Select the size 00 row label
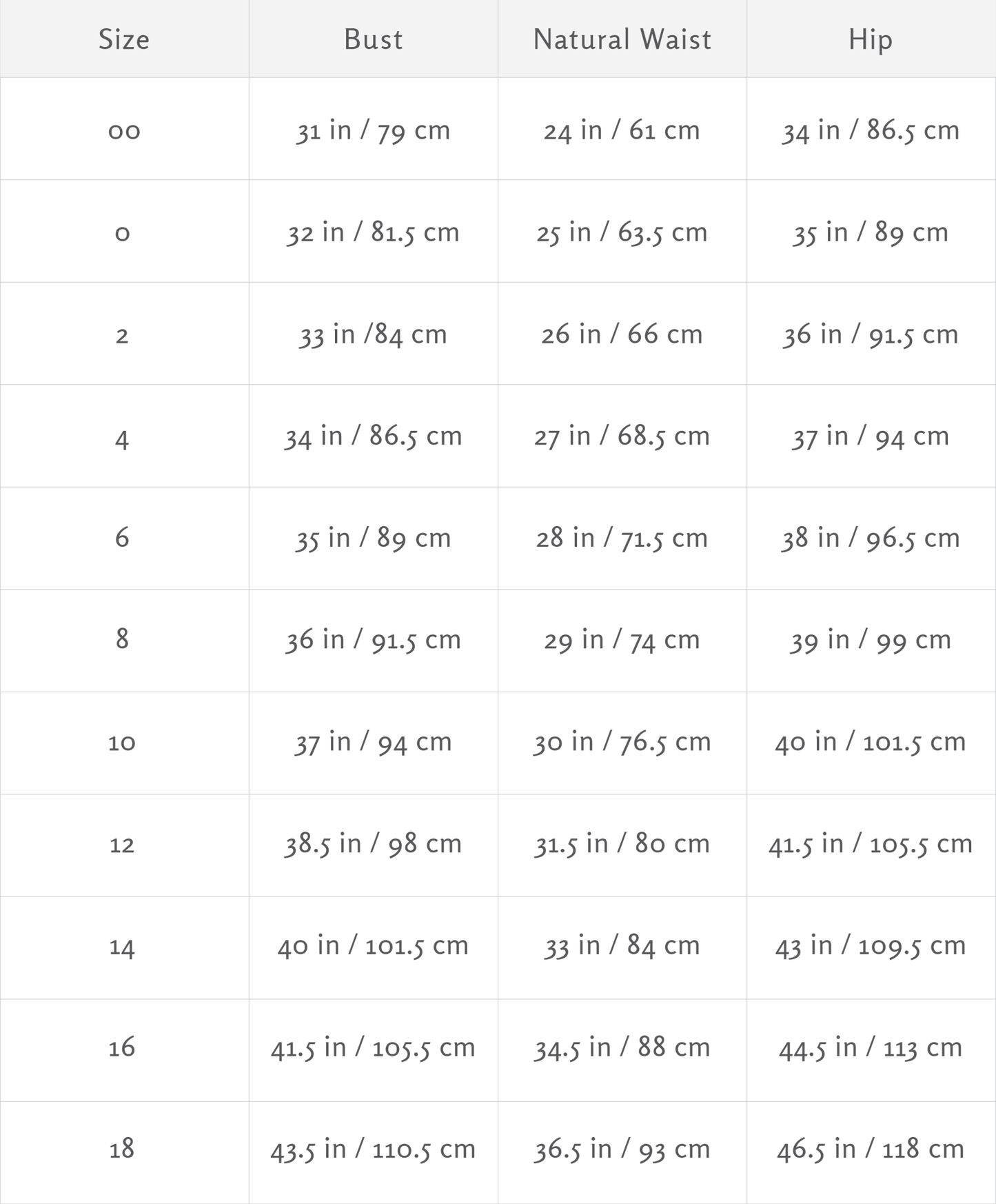 [x=124, y=130]
